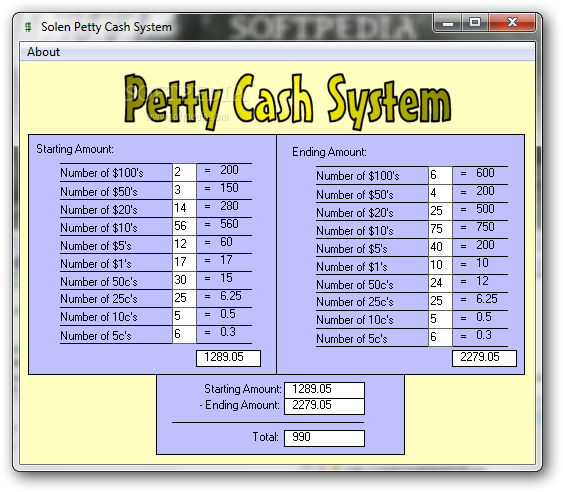Click the Starting $100's result 200

pyautogui.click(x=229, y=170)
